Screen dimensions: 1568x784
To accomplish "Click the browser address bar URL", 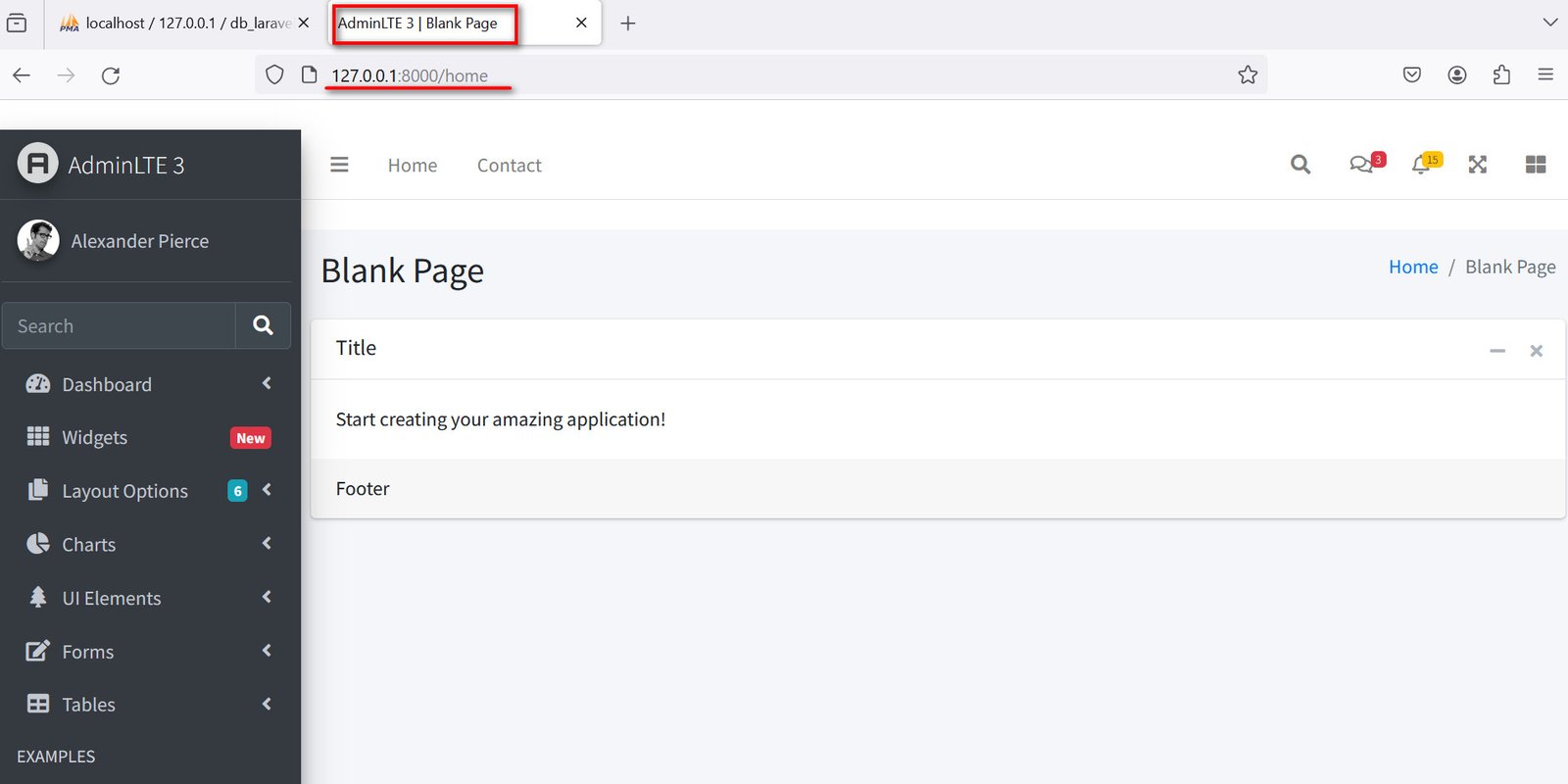I will tap(410, 75).
